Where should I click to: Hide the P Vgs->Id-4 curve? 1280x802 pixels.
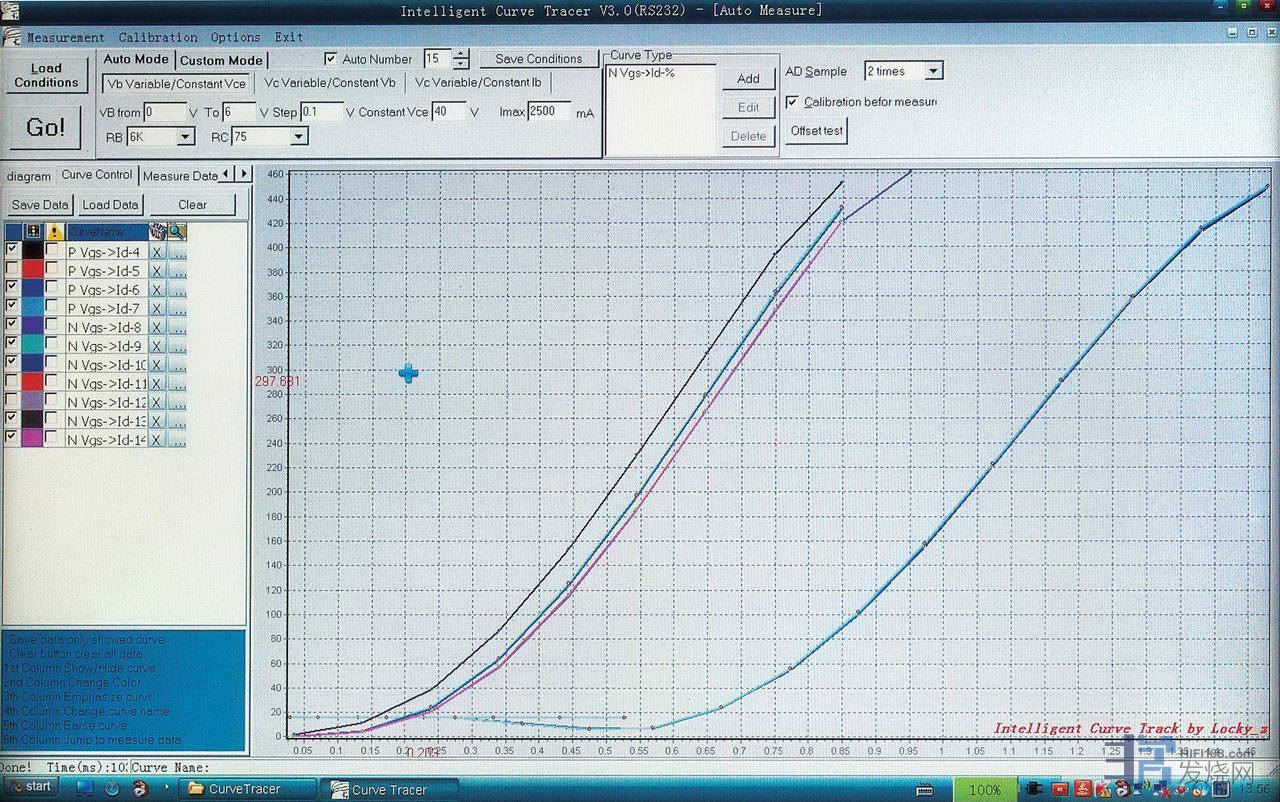(12, 251)
